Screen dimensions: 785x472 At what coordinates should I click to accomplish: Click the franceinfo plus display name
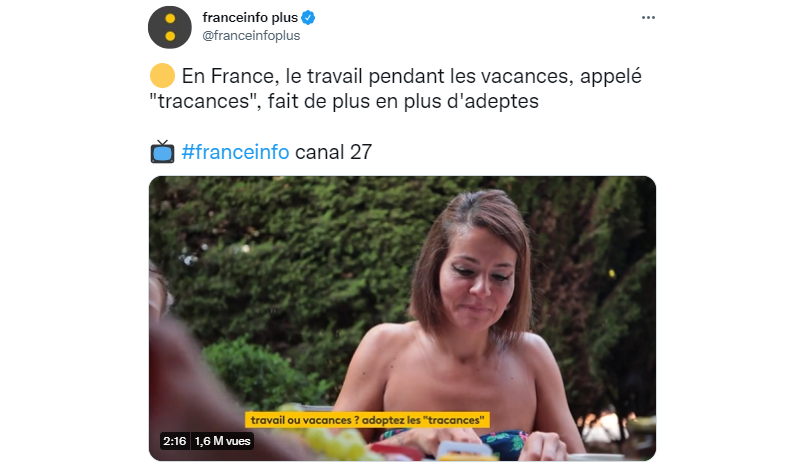250,18
